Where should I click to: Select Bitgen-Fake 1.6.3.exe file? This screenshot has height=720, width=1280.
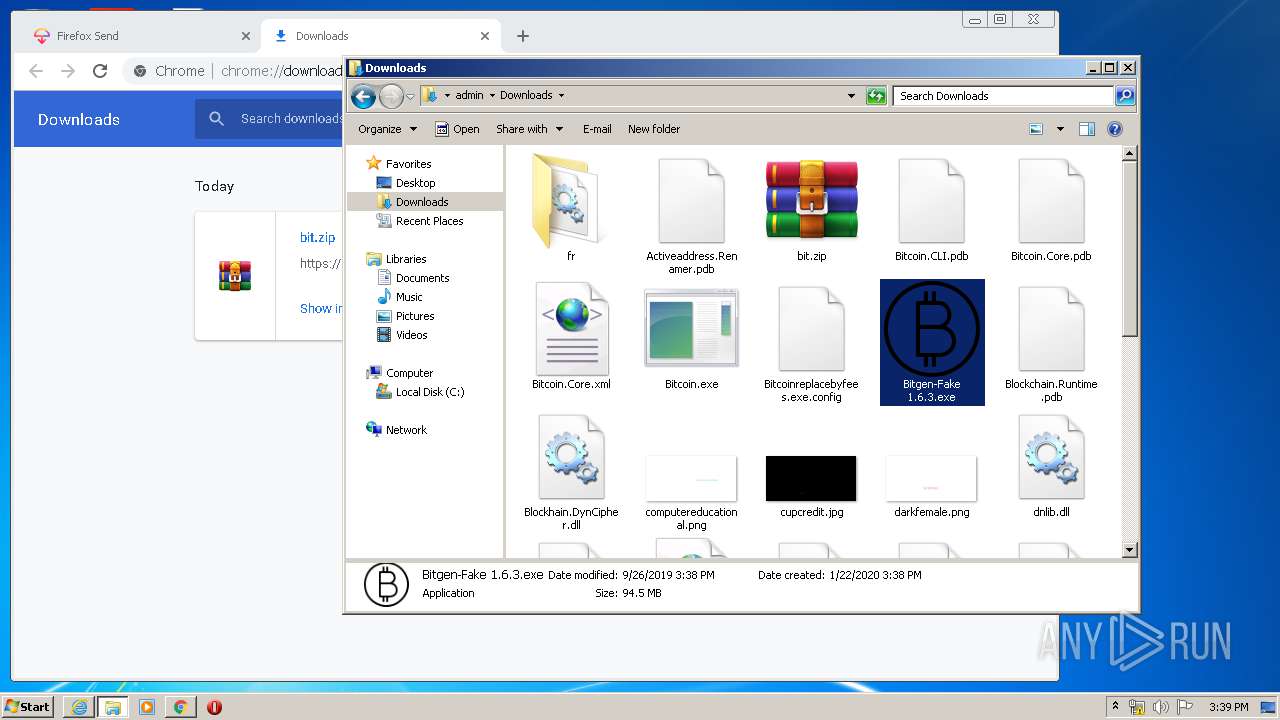(932, 343)
